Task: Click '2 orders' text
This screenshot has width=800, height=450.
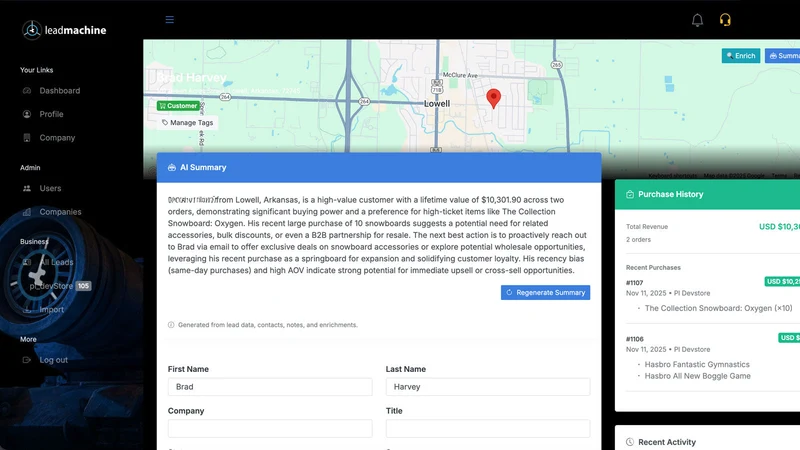Action: point(638,239)
